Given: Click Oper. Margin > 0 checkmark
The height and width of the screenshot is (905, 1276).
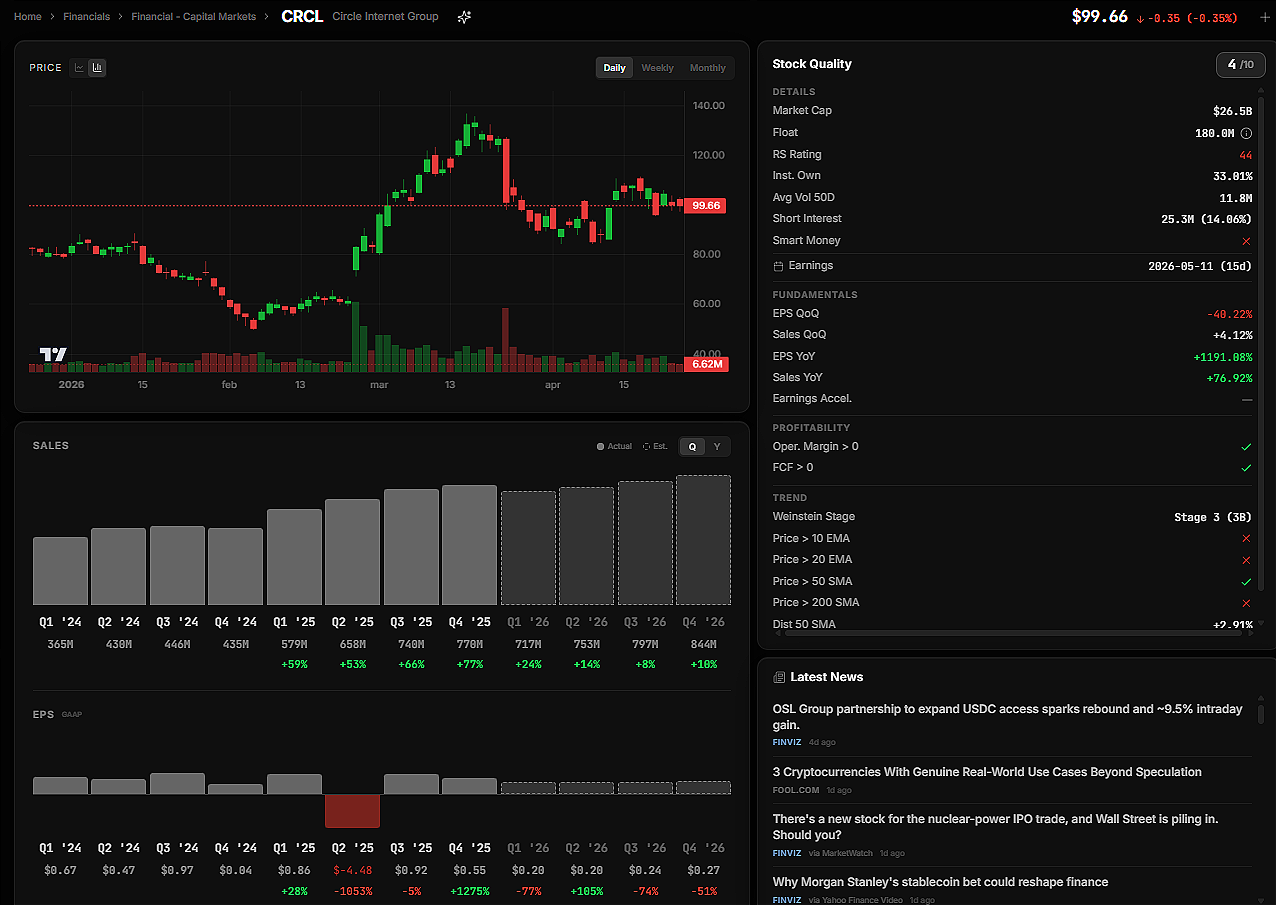Looking at the screenshot, I should pos(1246,447).
